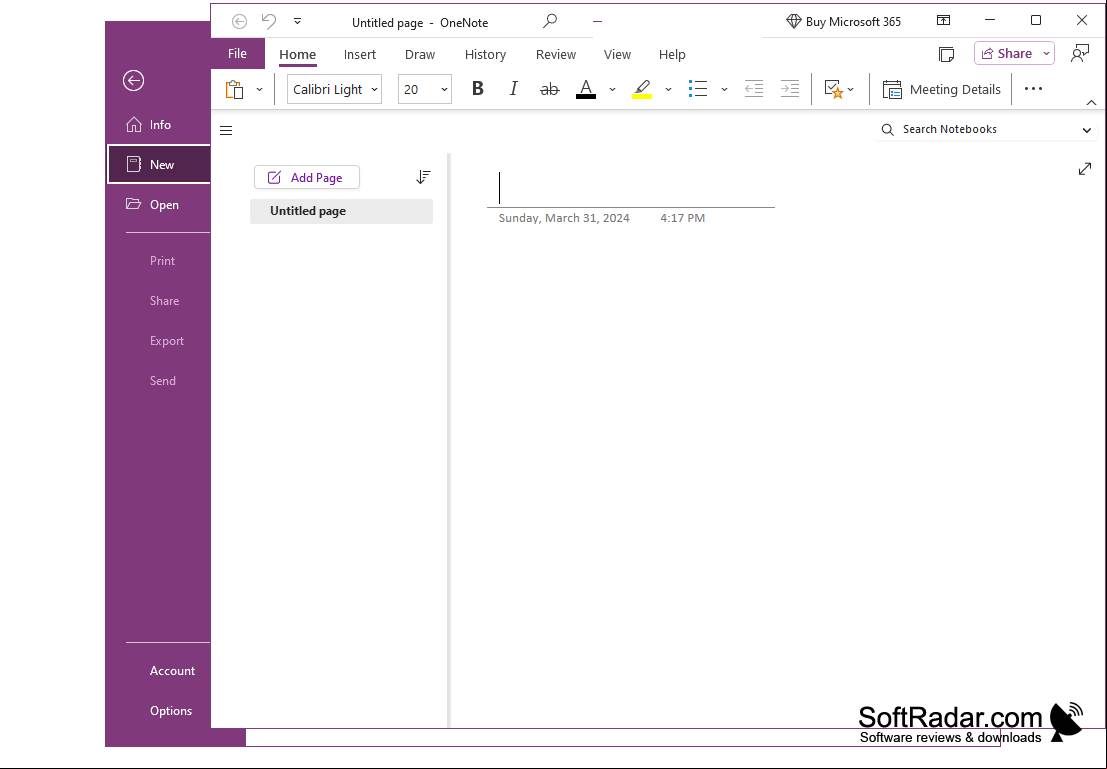The image size is (1107, 769).
Task: Open Options in the Backstage menu
Action: 171,711
